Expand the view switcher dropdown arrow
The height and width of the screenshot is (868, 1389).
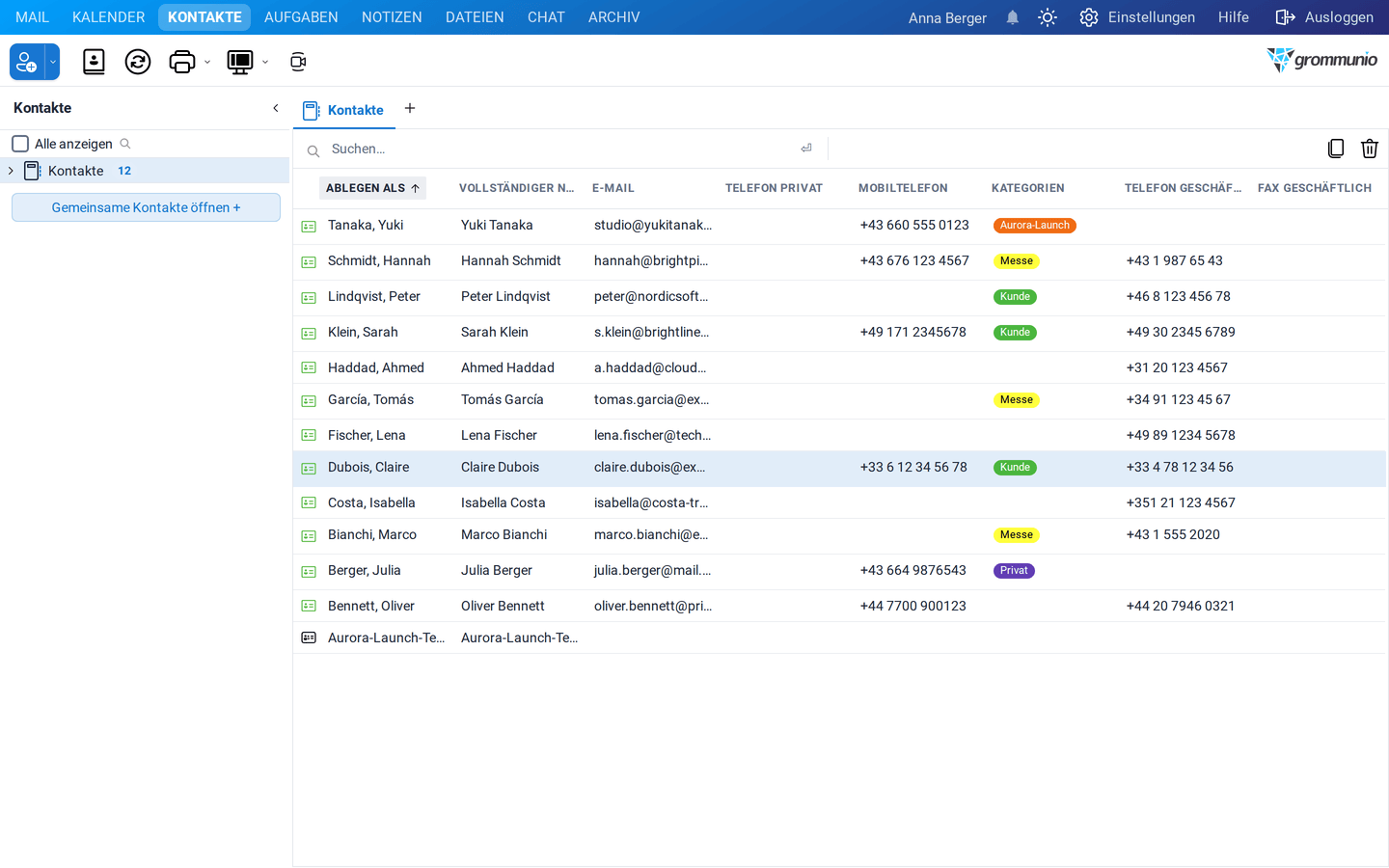click(265, 63)
